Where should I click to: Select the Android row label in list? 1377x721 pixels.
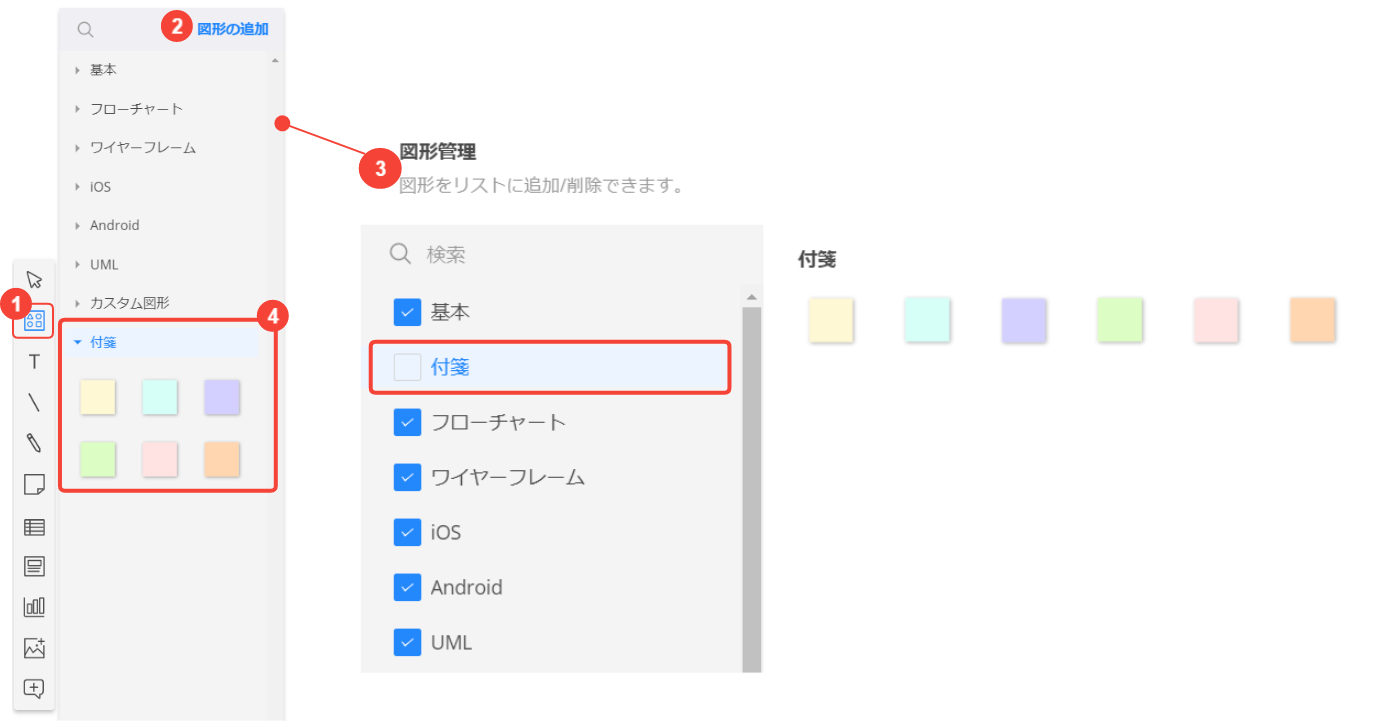[467, 587]
